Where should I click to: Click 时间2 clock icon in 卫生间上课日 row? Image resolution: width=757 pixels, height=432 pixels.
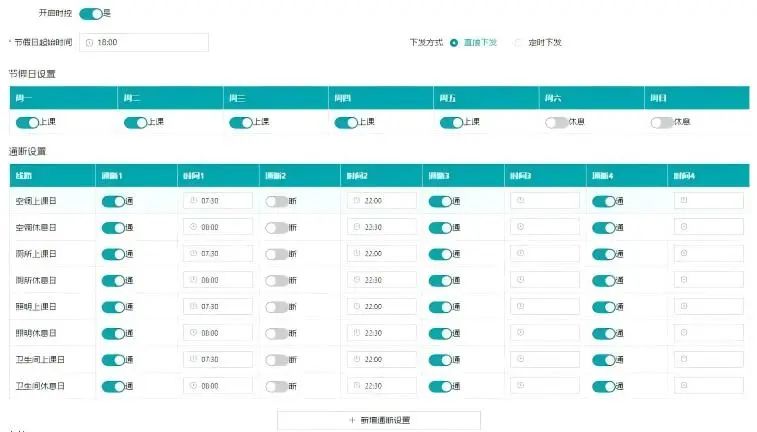point(357,359)
